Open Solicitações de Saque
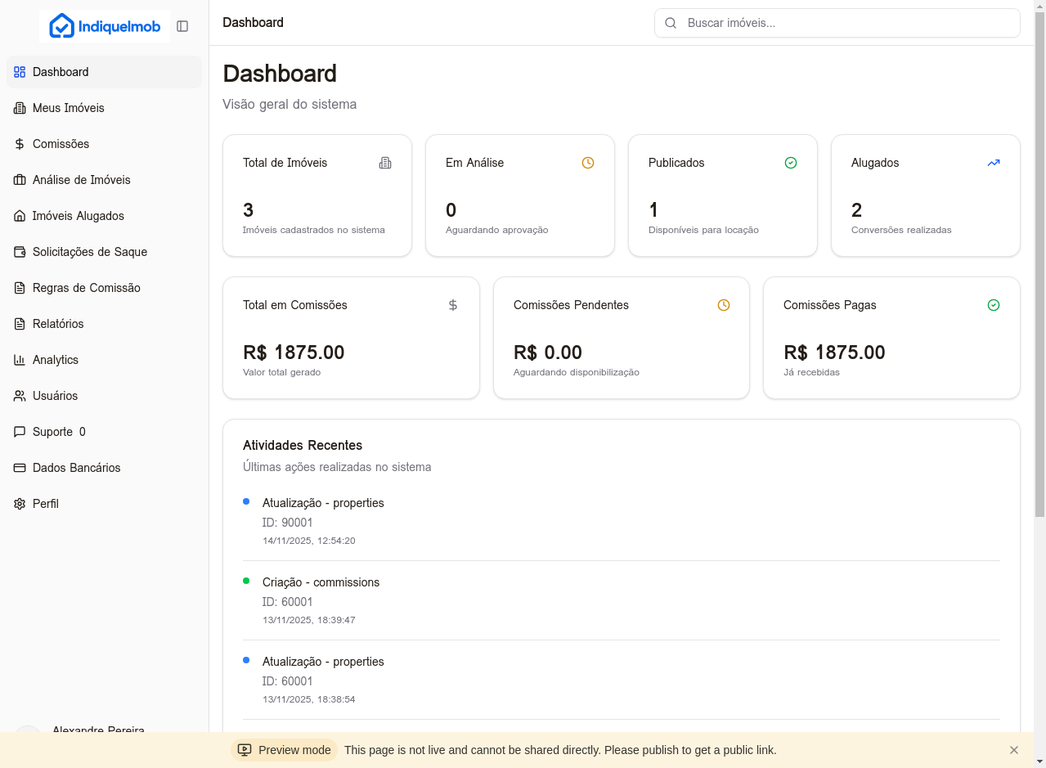The height and width of the screenshot is (768, 1046). pyautogui.click(x=89, y=251)
